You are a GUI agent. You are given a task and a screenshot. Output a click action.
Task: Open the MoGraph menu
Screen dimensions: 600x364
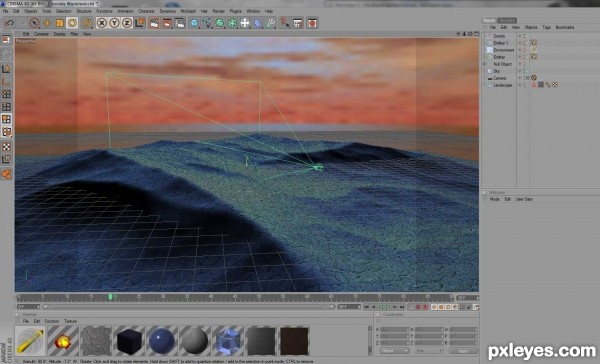188,11
